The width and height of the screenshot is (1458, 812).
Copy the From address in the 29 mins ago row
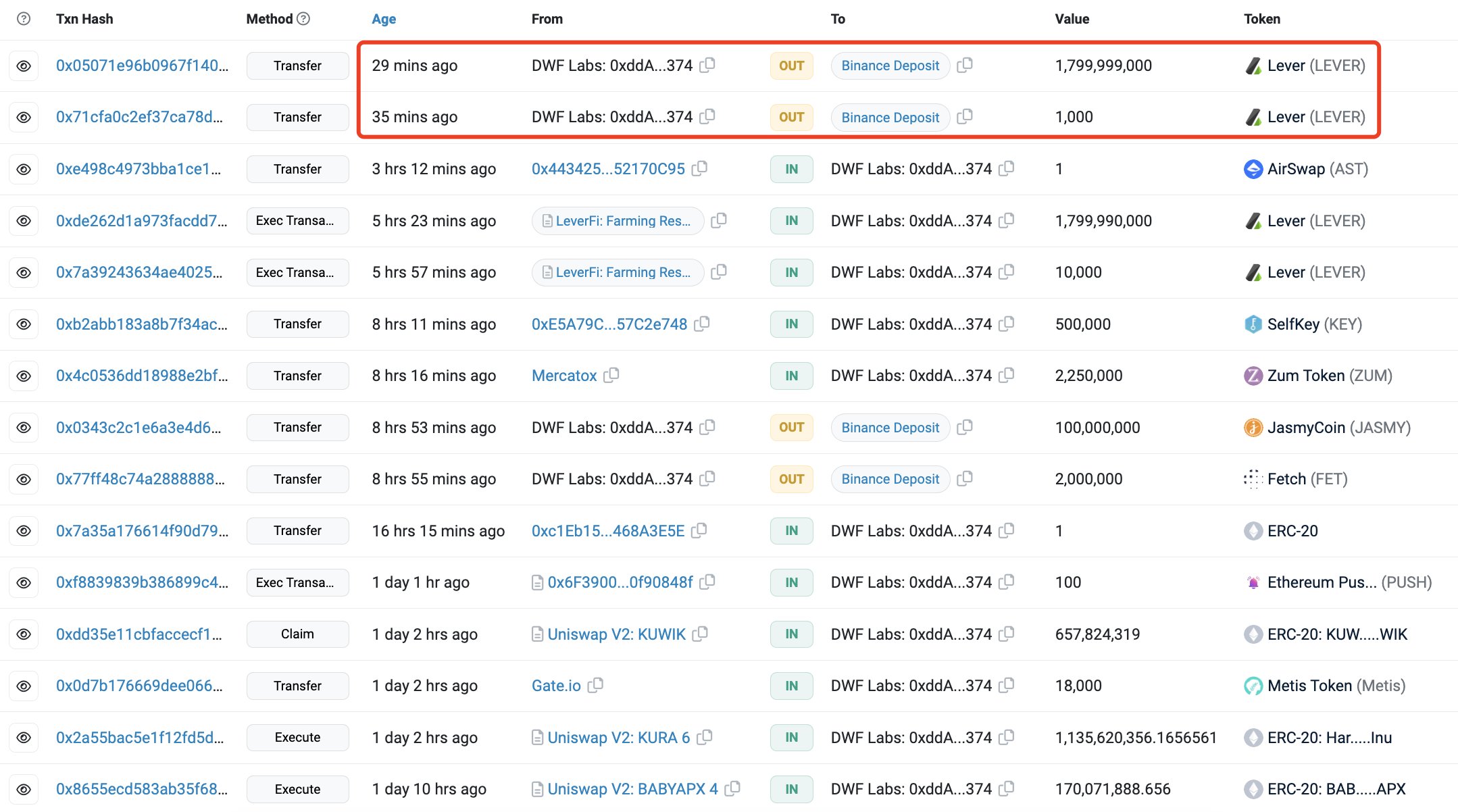coord(707,65)
